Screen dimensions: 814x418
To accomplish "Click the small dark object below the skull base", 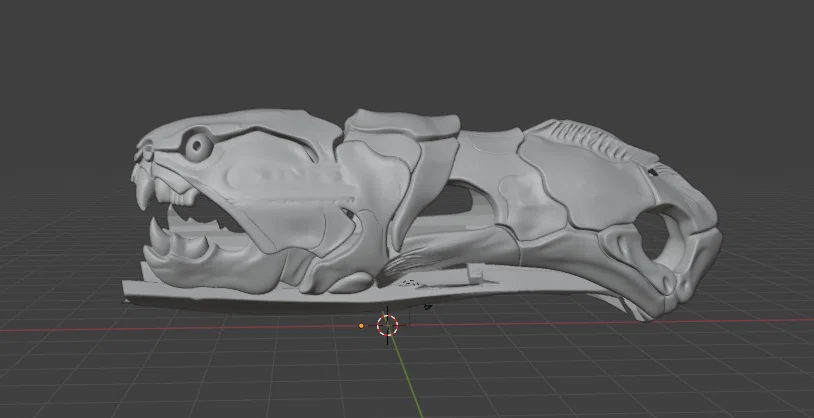I will click(428, 307).
